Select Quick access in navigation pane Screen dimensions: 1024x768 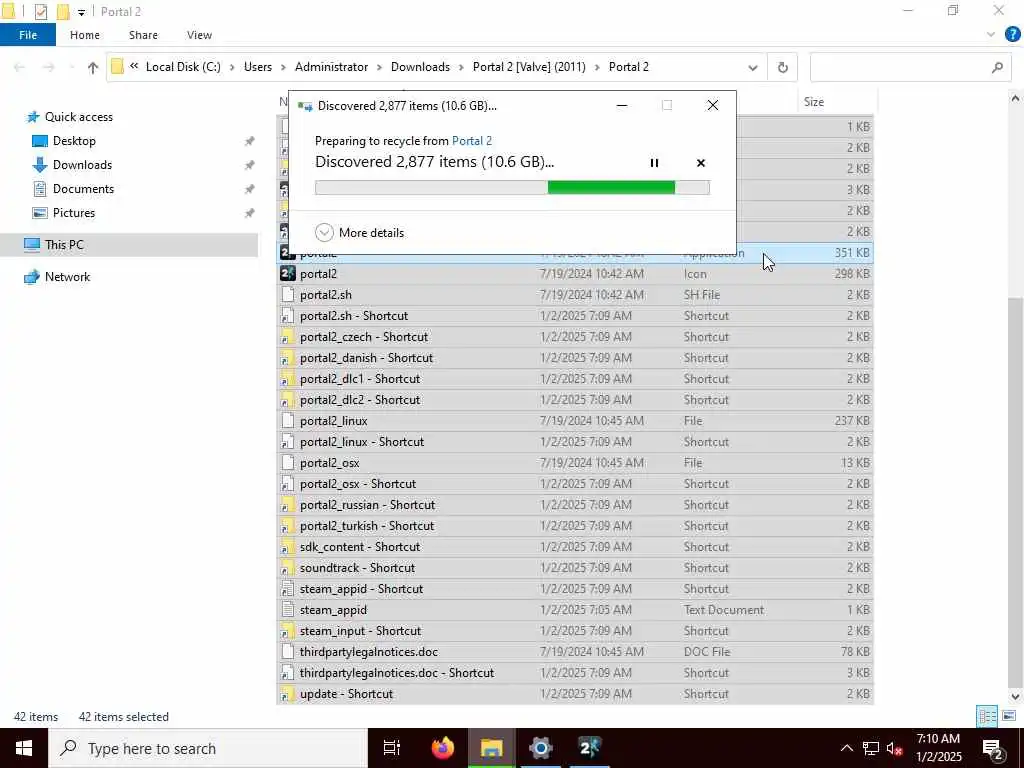[x=78, y=117]
